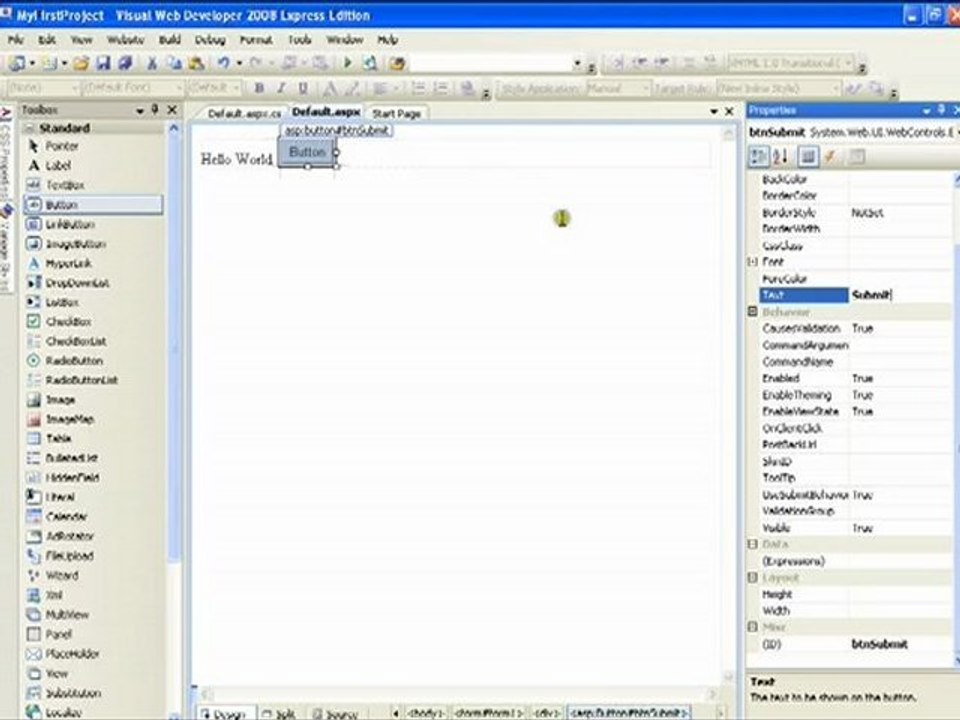Click the ForeColor property value cell
This screenshot has height=720, width=960.
click(x=900, y=279)
